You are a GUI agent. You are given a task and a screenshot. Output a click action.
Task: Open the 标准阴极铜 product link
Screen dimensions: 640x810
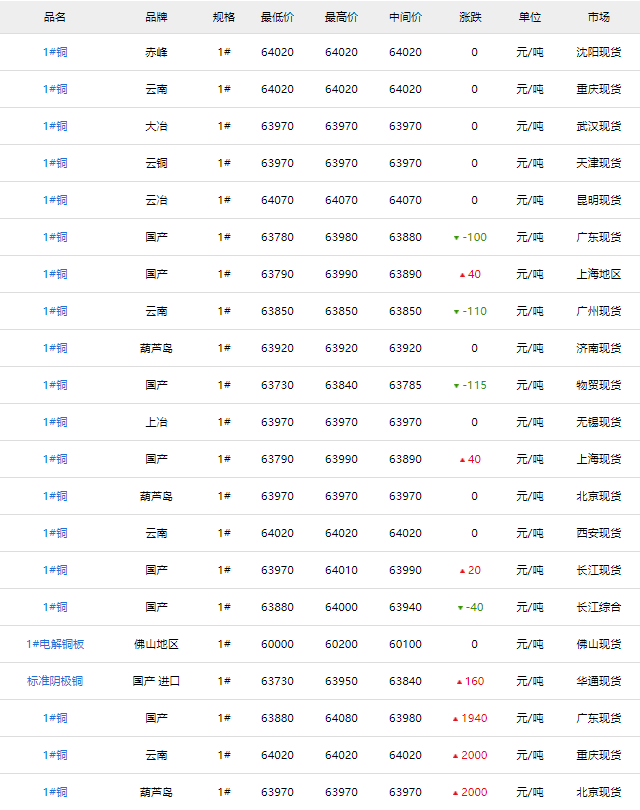[x=55, y=681]
